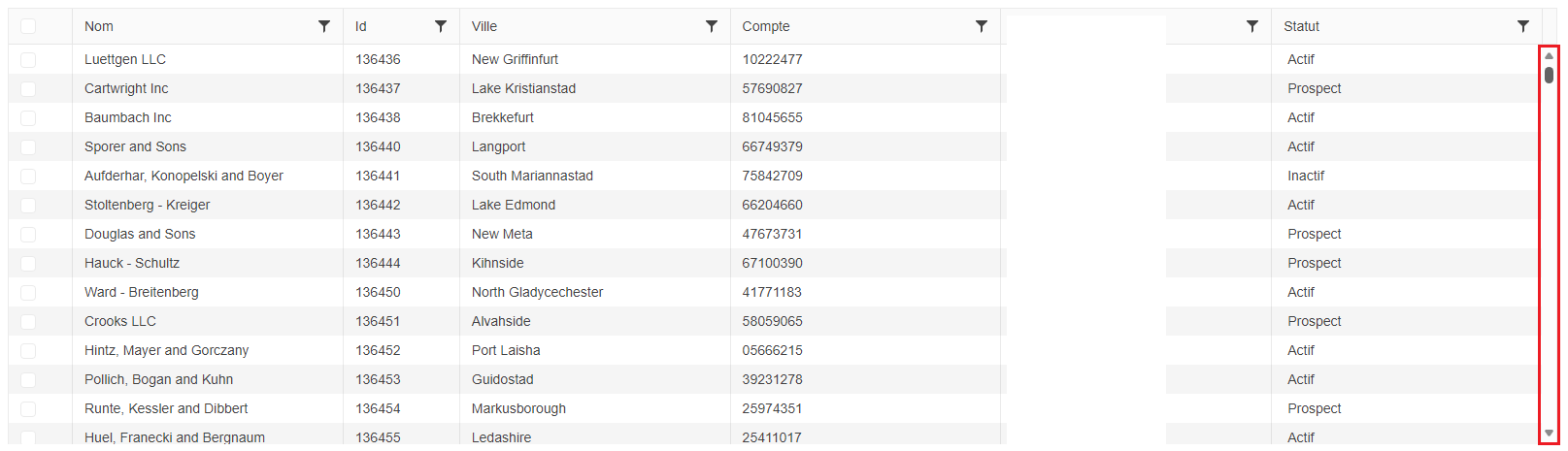
Task: Sort by the Nom column header
Action: tap(99, 26)
